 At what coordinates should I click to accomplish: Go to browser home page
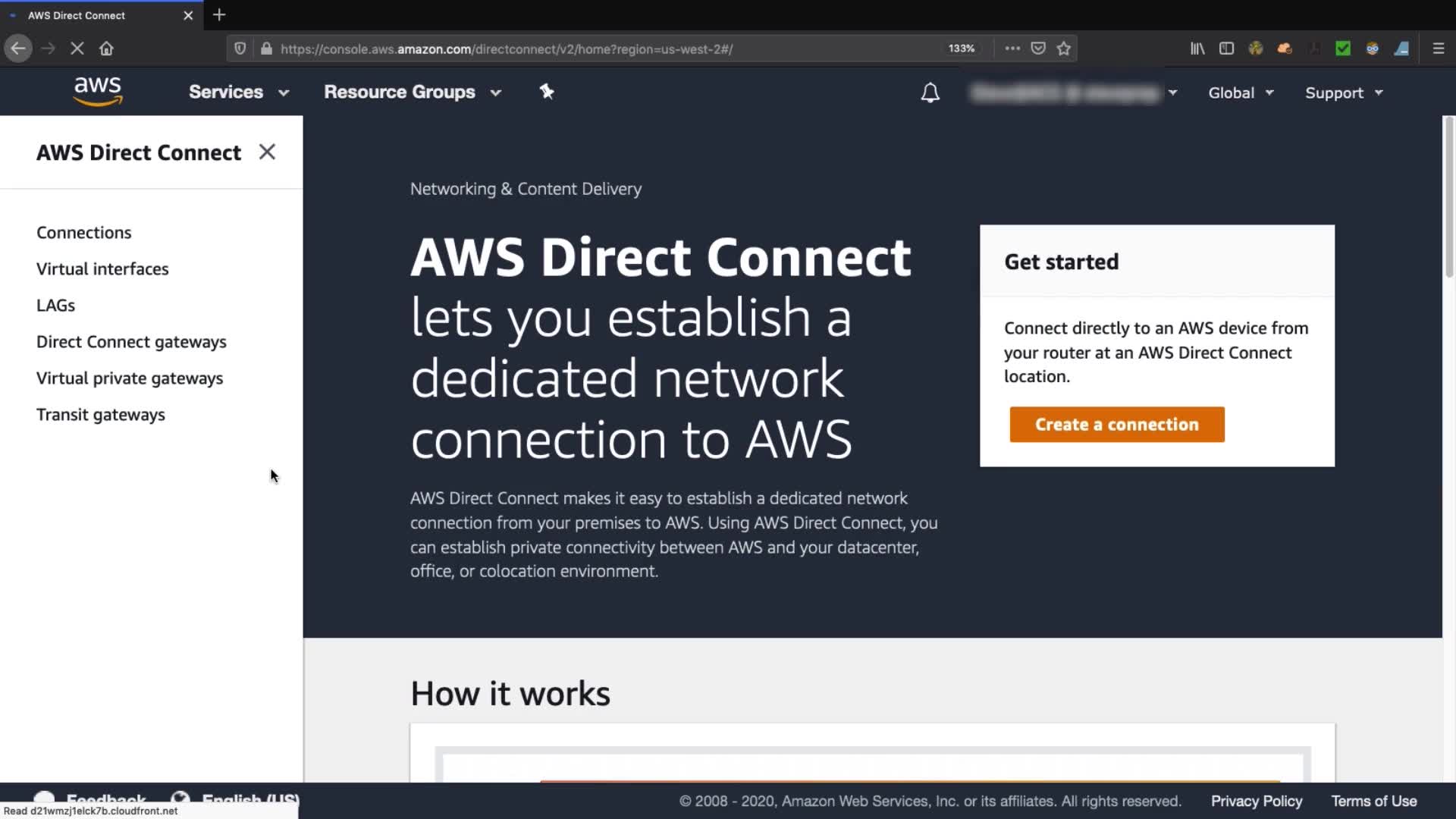pos(106,49)
